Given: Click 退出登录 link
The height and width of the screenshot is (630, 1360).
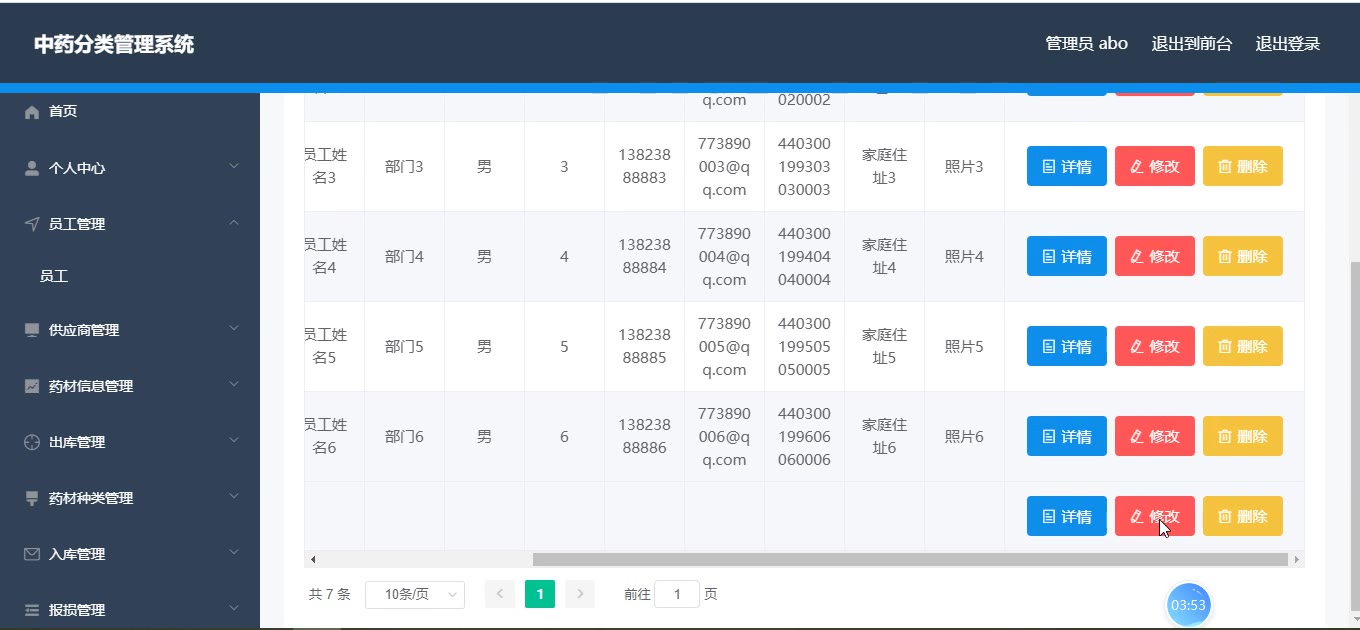Looking at the screenshot, I should [1288, 44].
